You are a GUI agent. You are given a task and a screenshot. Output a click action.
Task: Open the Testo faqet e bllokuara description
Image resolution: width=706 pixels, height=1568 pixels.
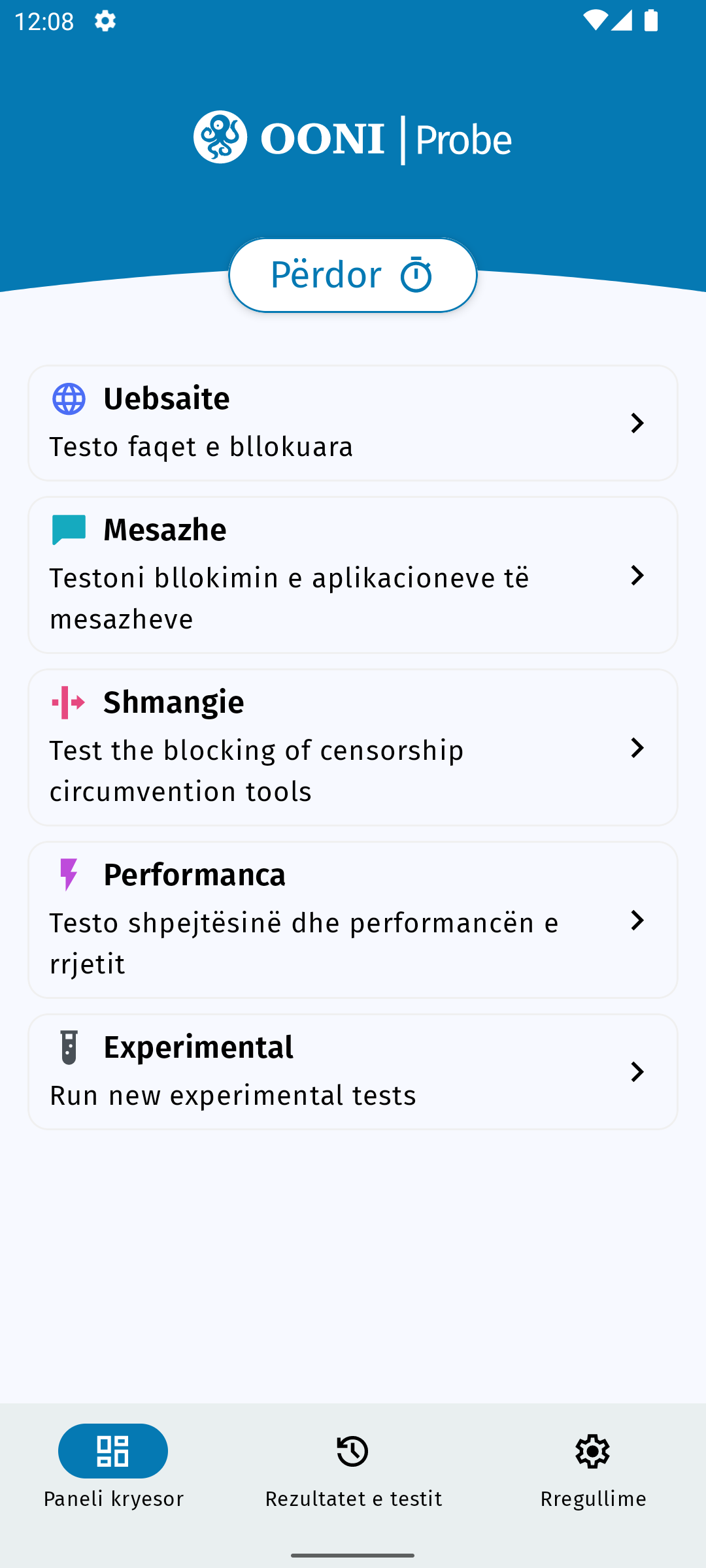[201, 448]
